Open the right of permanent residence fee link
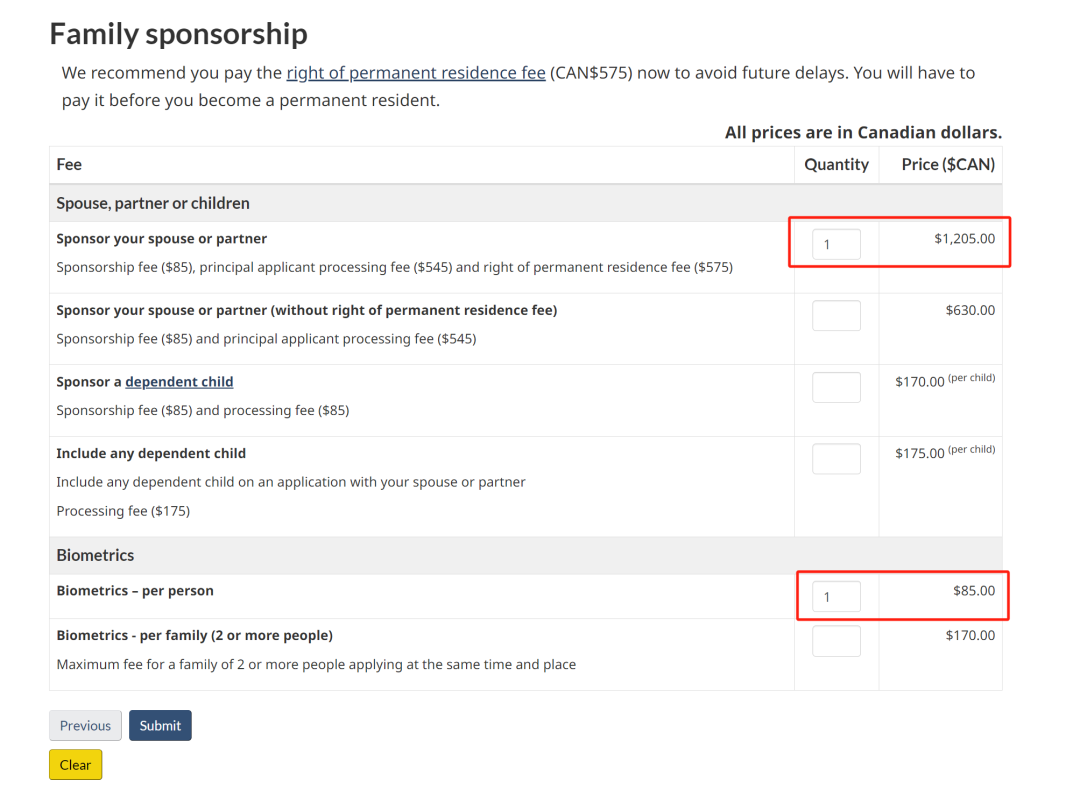1080x787 pixels. point(416,73)
